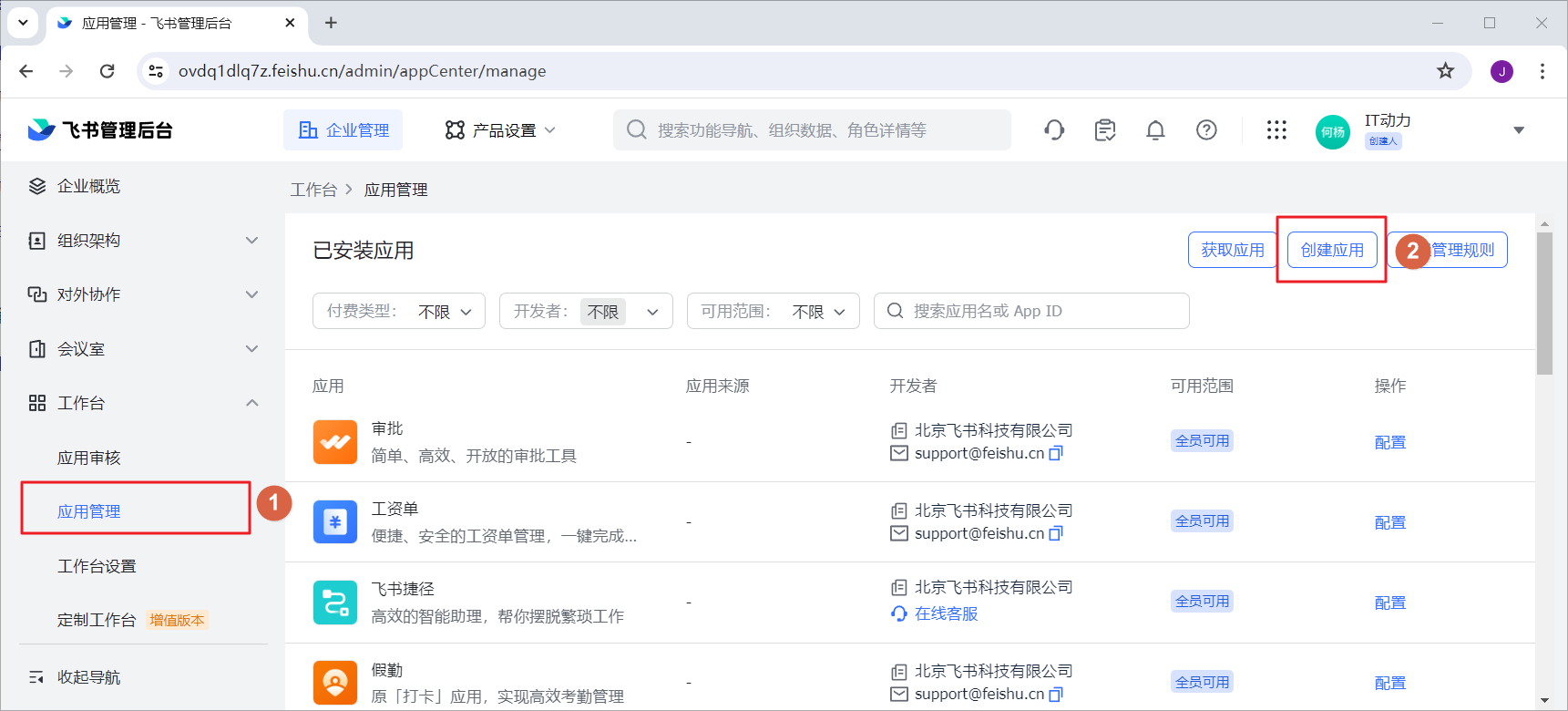
Task: Click the 审批 app icon
Action: click(x=334, y=442)
